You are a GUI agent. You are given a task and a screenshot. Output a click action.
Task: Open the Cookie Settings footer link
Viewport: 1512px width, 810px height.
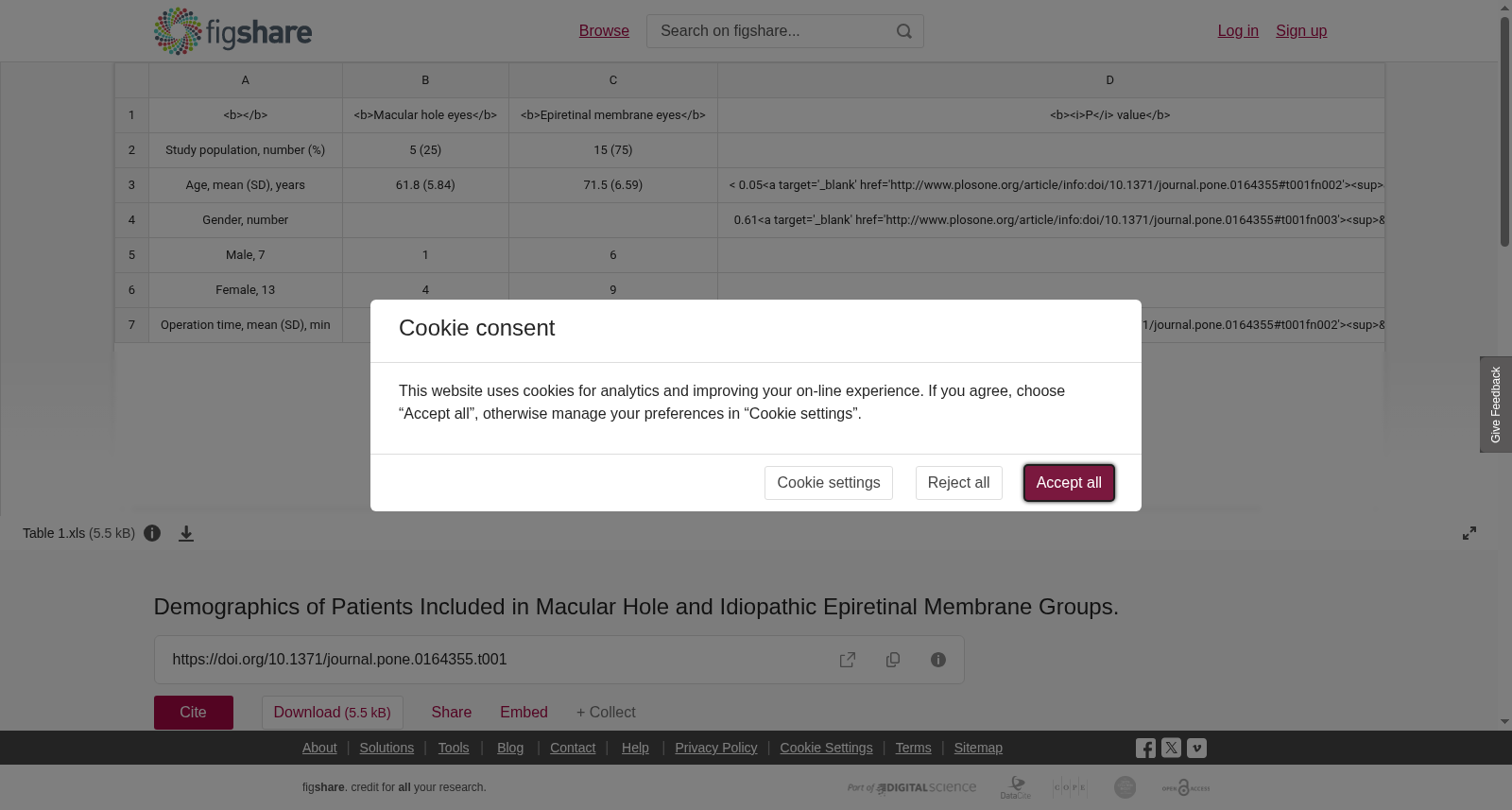(826, 748)
